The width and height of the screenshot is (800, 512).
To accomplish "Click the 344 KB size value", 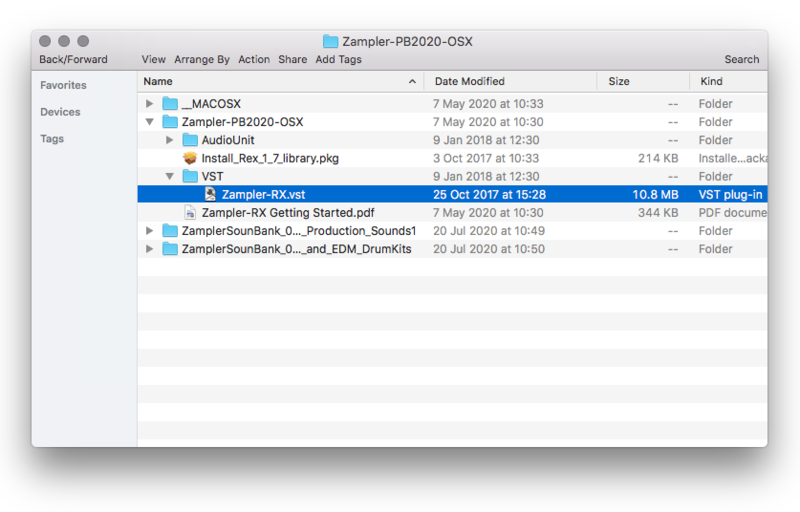I will pos(658,213).
